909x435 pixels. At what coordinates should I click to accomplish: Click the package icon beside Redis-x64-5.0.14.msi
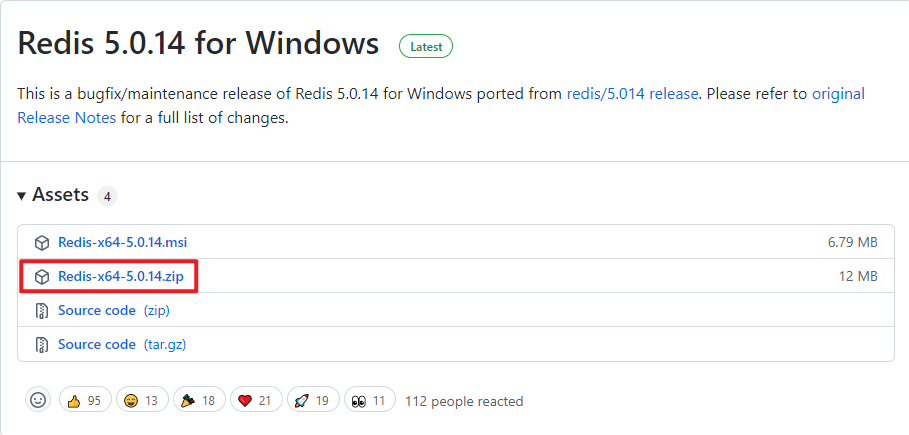pyautogui.click(x=42, y=242)
